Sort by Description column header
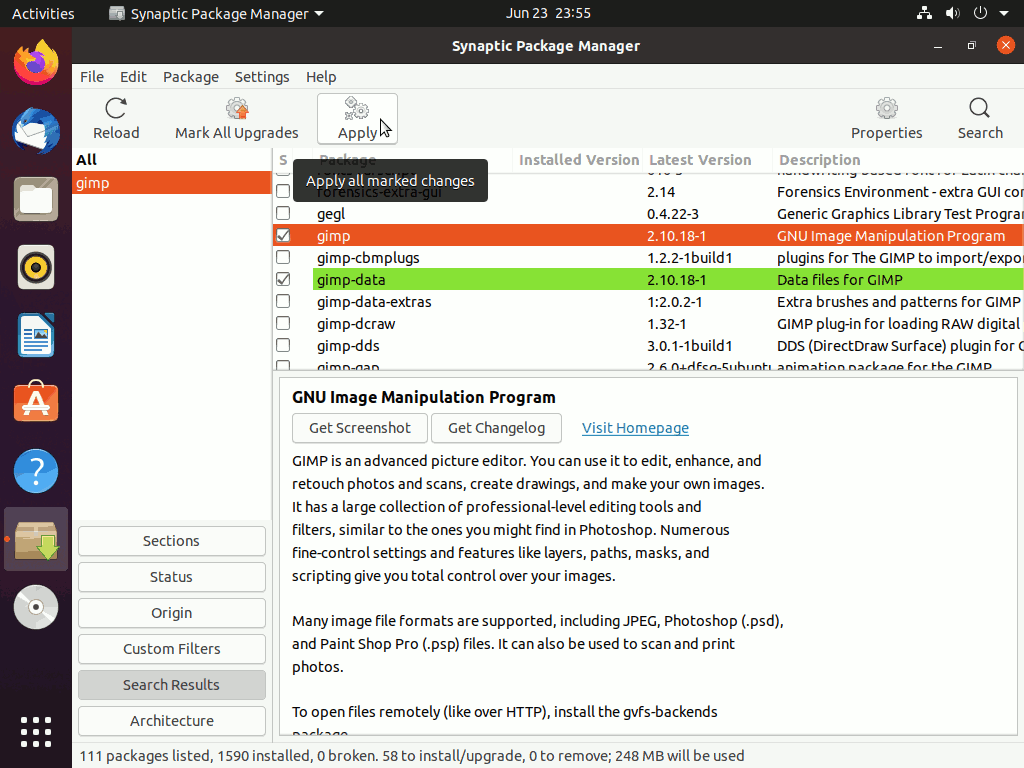This screenshot has height=768, width=1024. click(899, 160)
